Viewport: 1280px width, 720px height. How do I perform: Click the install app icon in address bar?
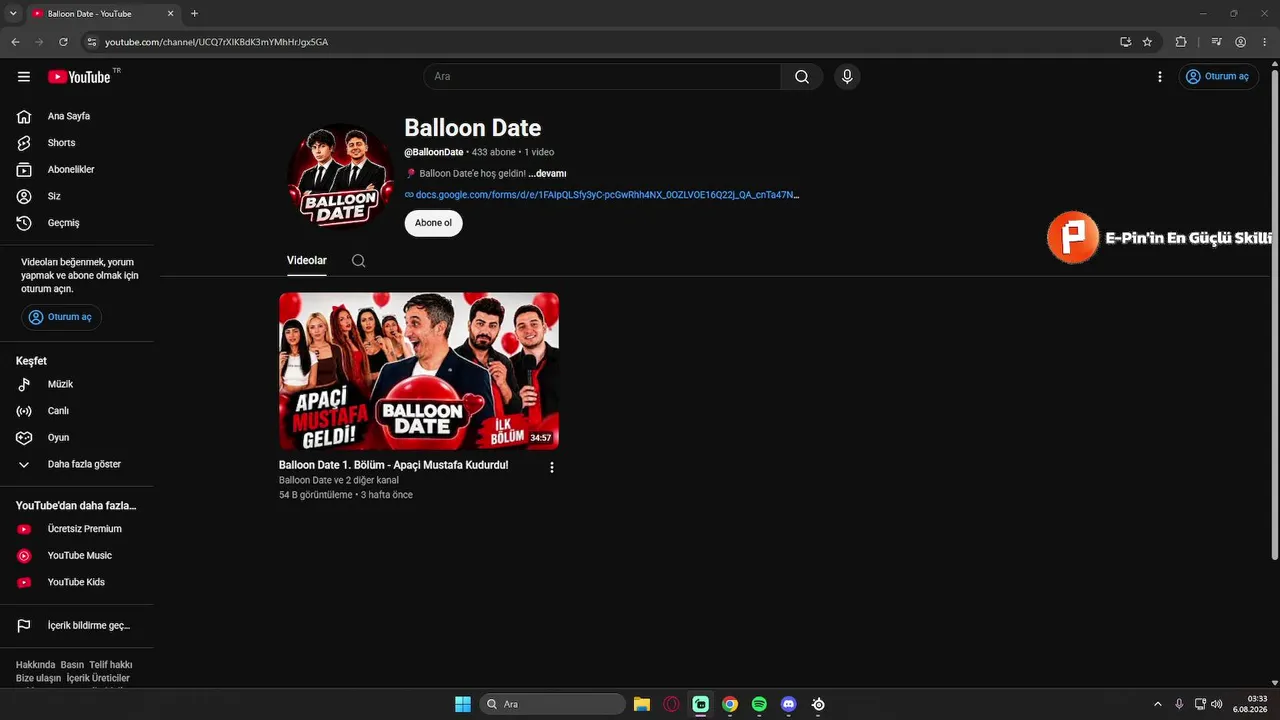1125,42
